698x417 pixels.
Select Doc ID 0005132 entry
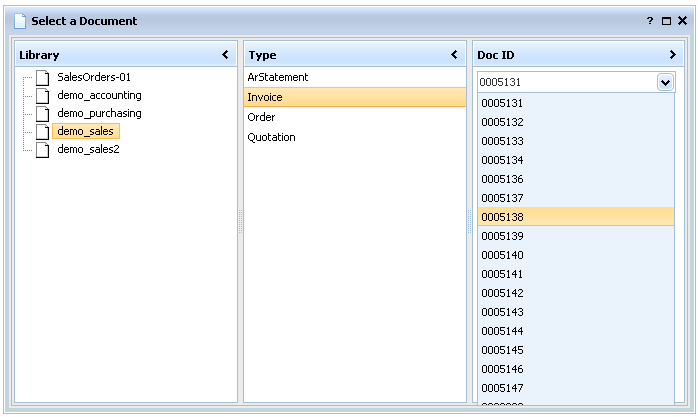(502, 122)
